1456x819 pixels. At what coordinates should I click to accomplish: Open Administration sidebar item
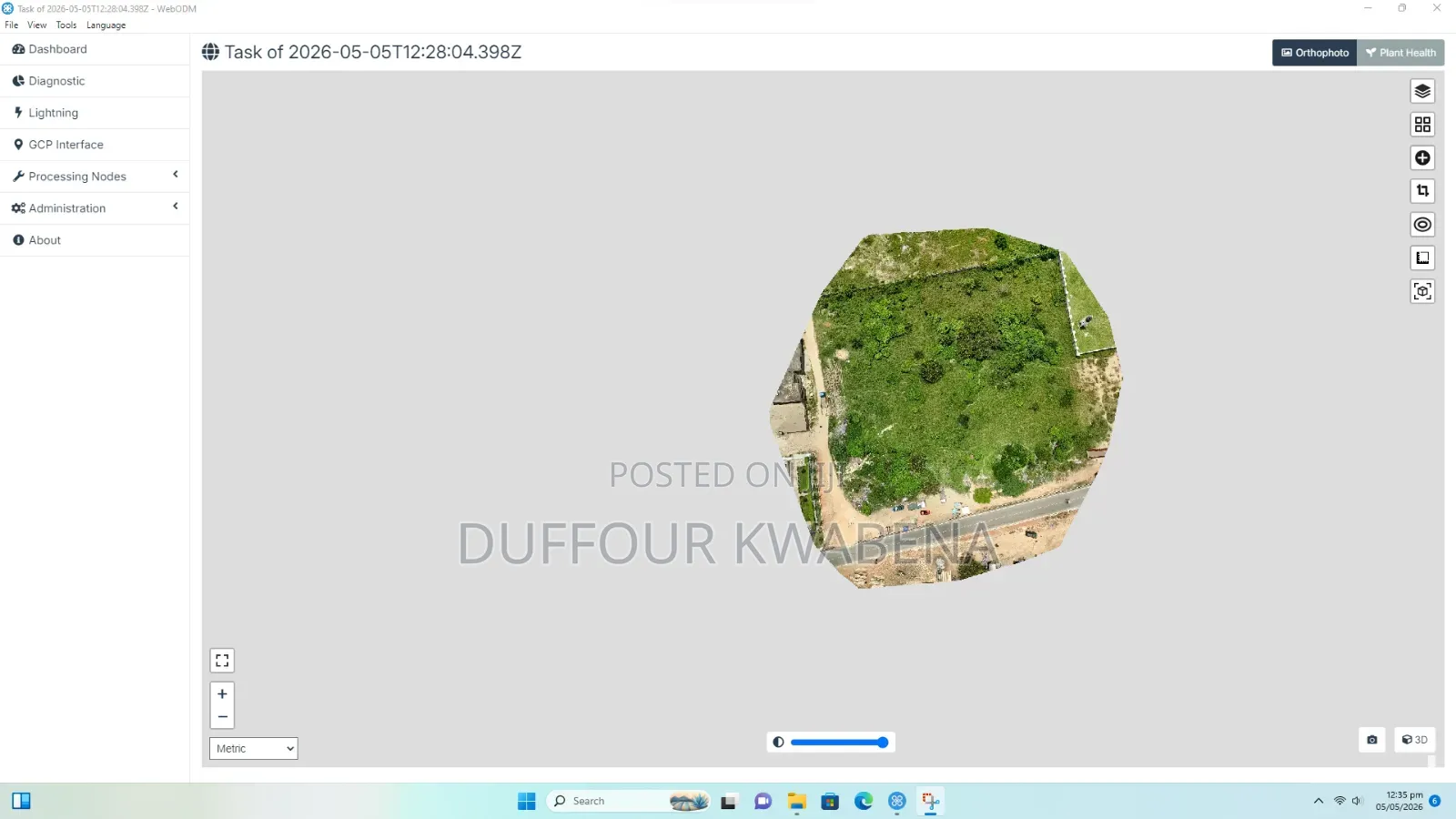95,208
